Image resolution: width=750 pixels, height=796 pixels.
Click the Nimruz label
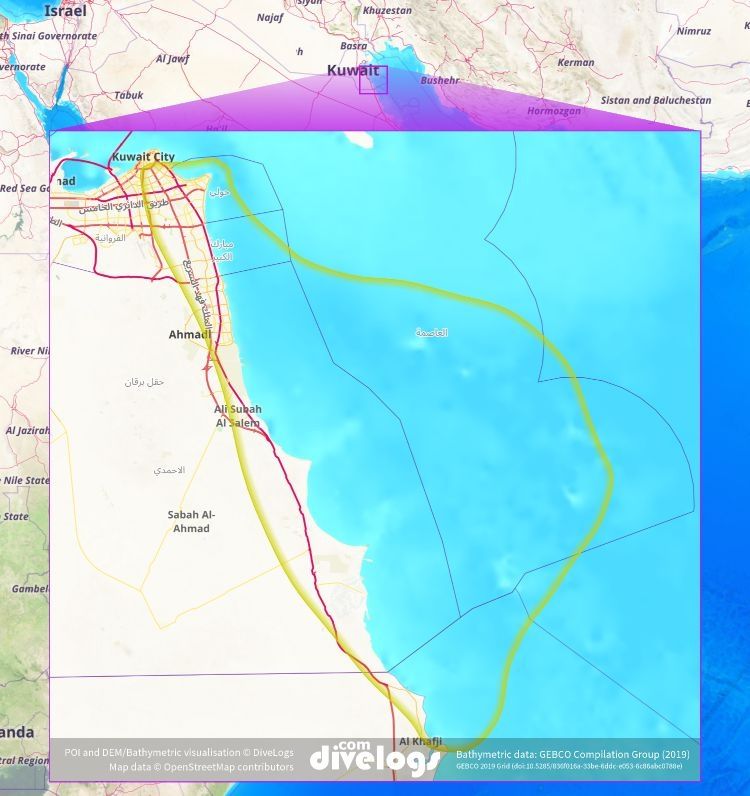pyautogui.click(x=694, y=31)
